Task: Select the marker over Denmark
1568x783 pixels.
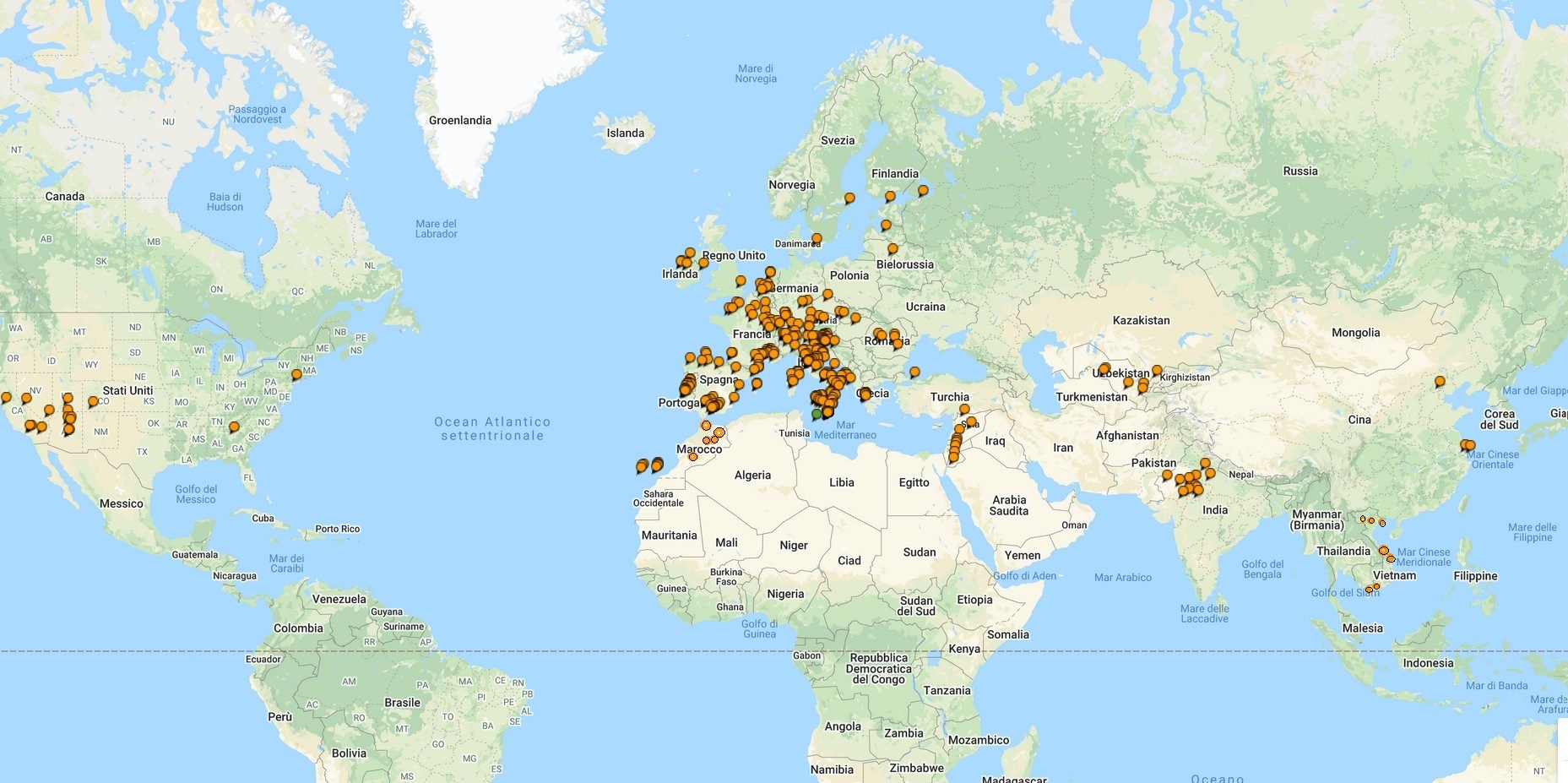Action: click(x=817, y=239)
